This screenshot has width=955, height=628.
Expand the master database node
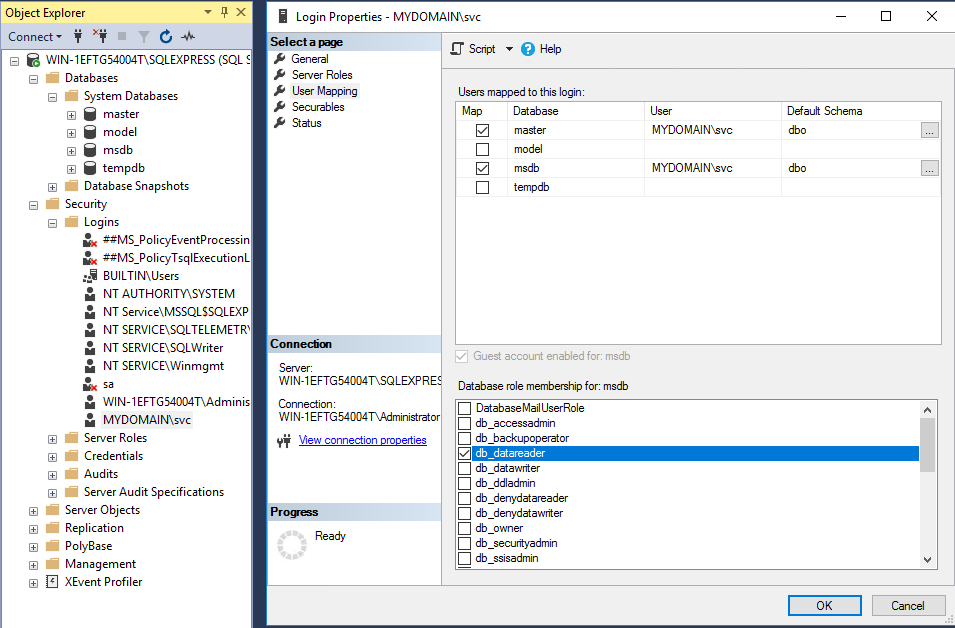coord(71,115)
